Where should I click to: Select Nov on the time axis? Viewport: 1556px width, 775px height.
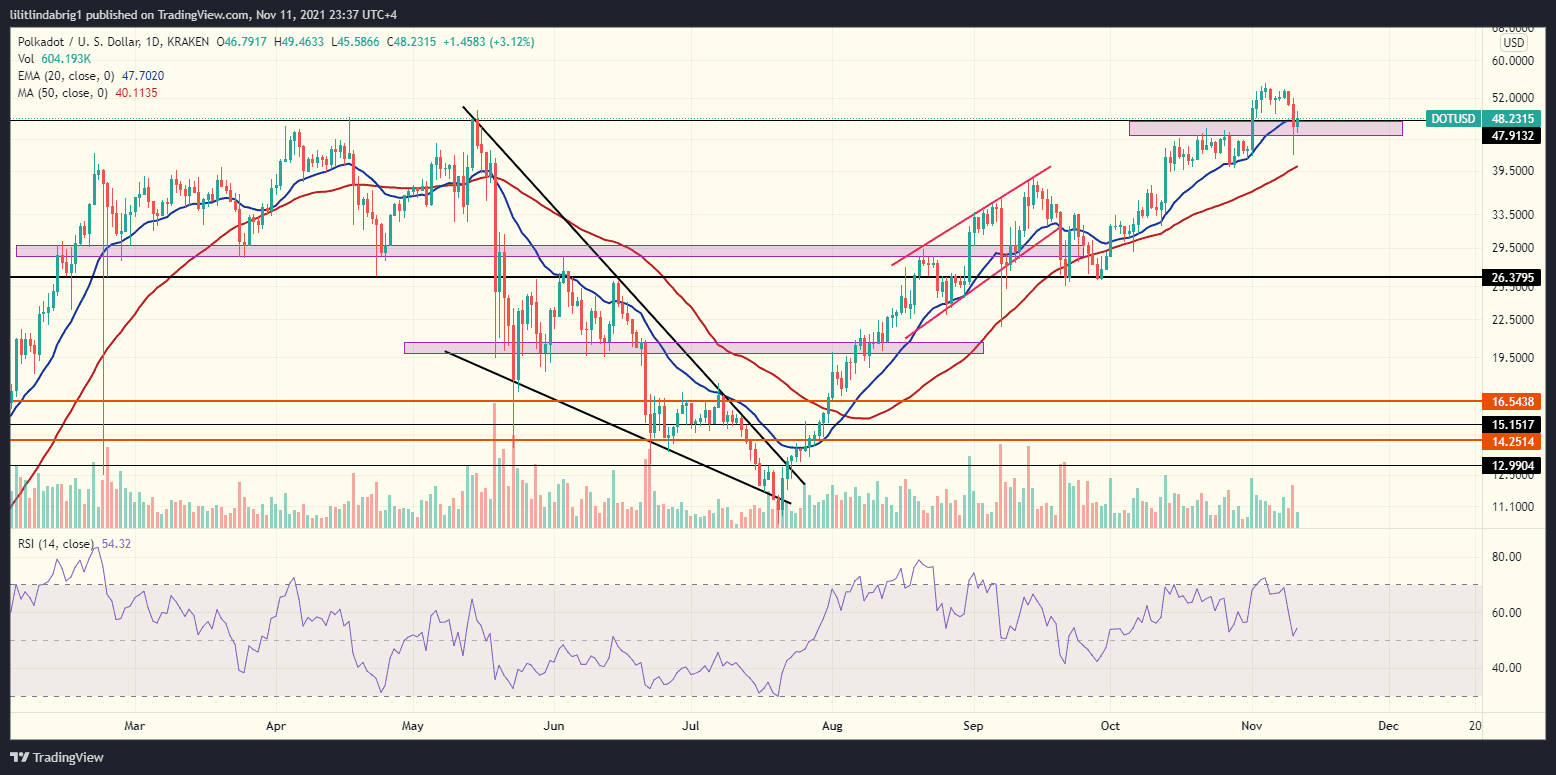coord(1251,726)
